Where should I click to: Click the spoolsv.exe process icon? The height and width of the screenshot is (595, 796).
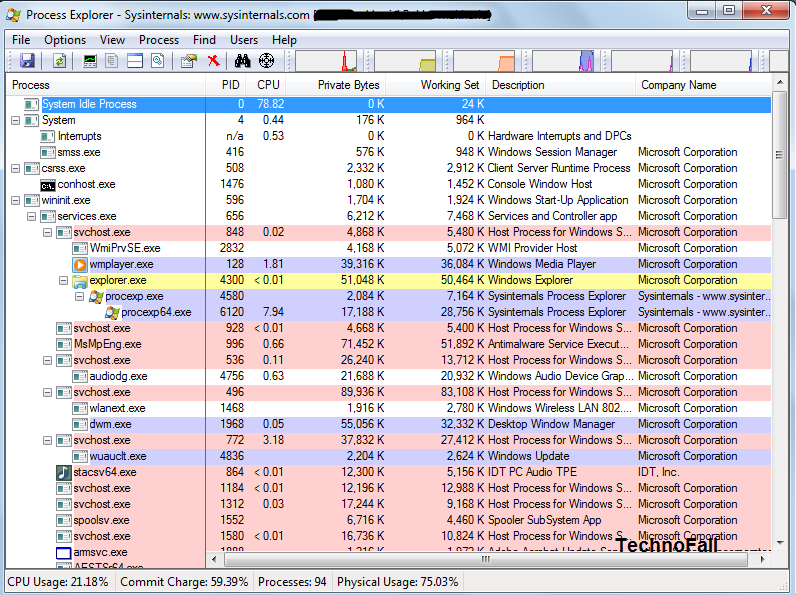[x=63, y=521]
